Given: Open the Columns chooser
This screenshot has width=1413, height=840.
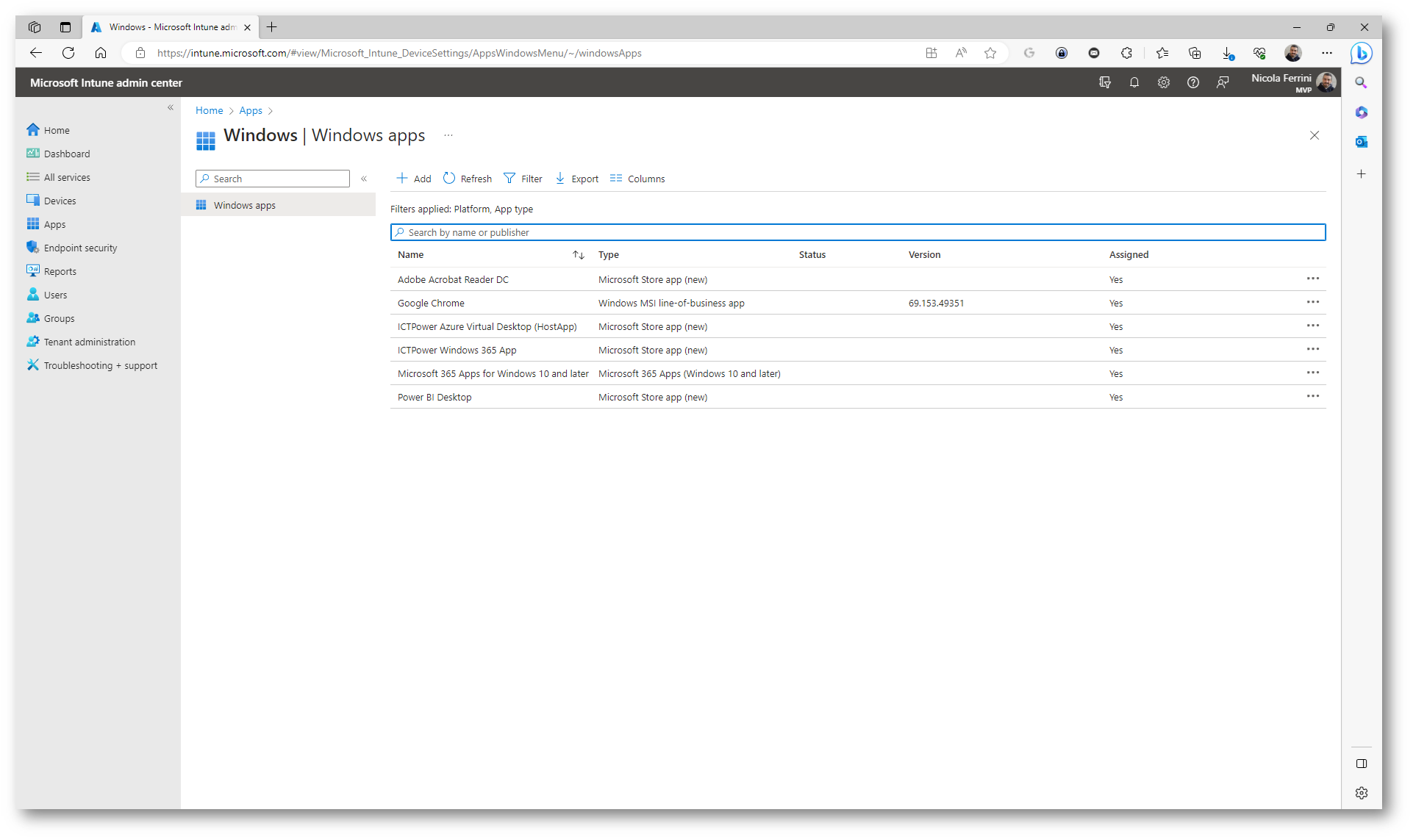Looking at the screenshot, I should coord(637,179).
